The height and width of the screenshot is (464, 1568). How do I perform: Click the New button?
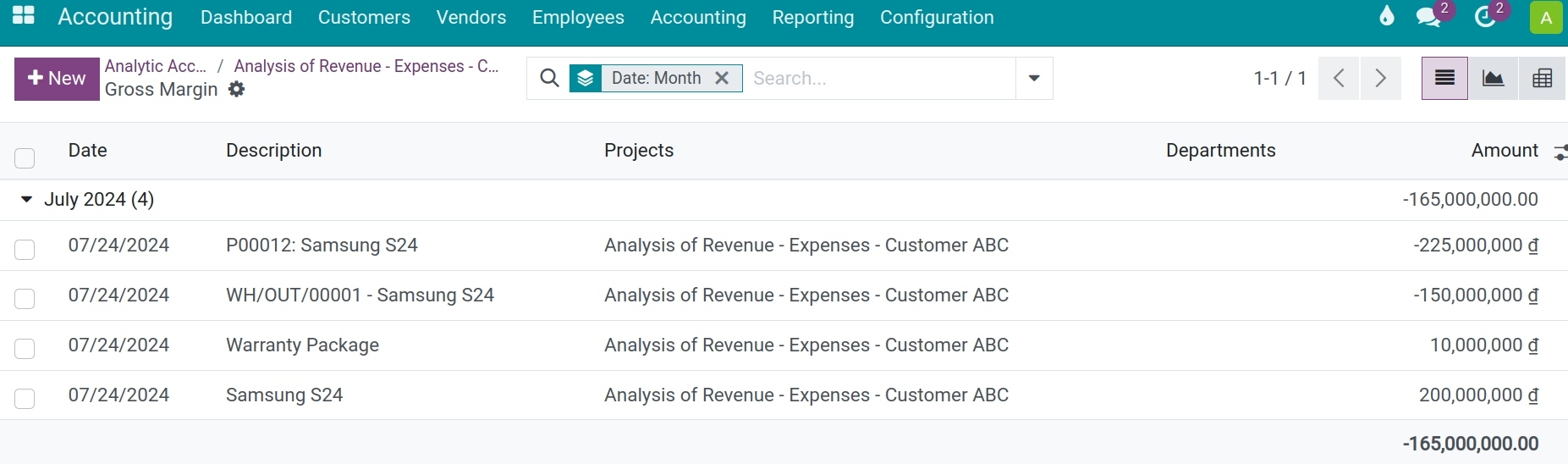click(57, 79)
